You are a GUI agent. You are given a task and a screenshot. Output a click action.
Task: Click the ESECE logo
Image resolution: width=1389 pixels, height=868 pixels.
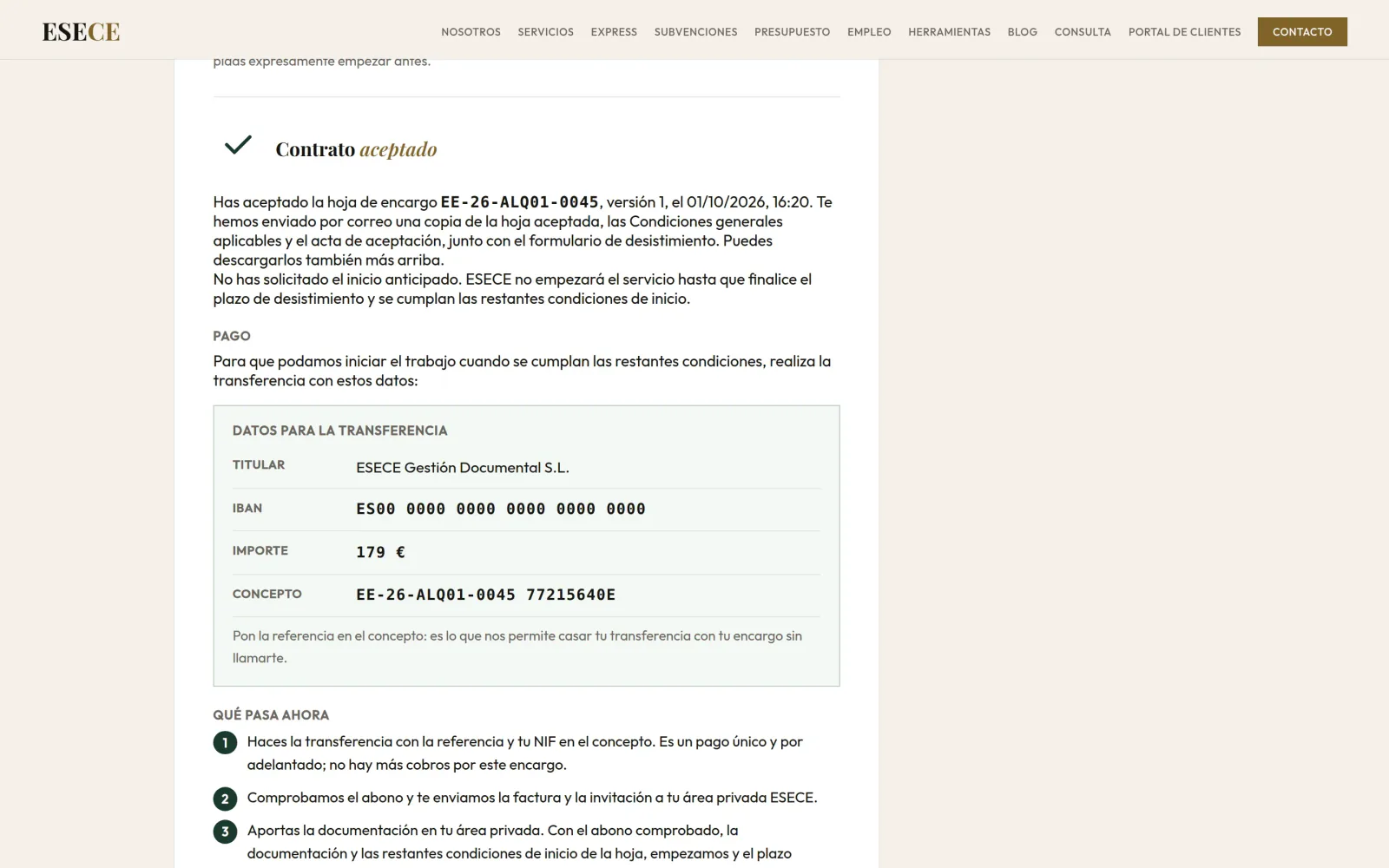81,32
